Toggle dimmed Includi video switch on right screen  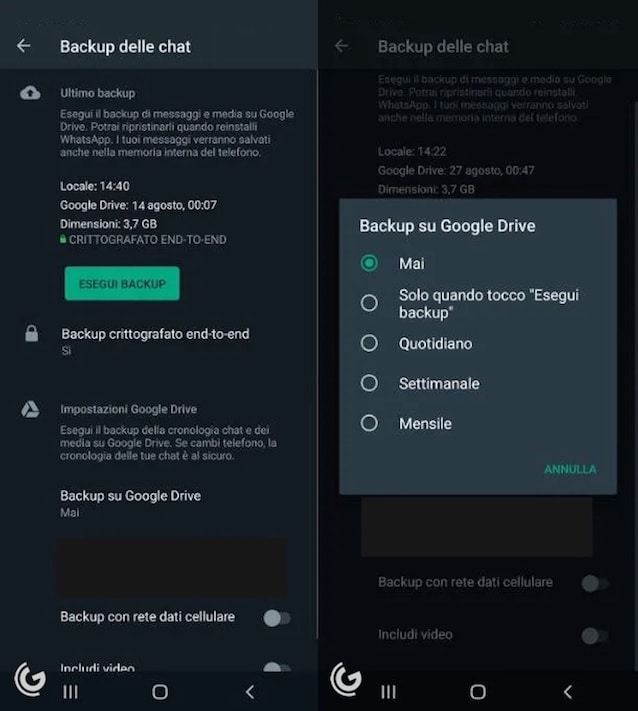(x=595, y=636)
